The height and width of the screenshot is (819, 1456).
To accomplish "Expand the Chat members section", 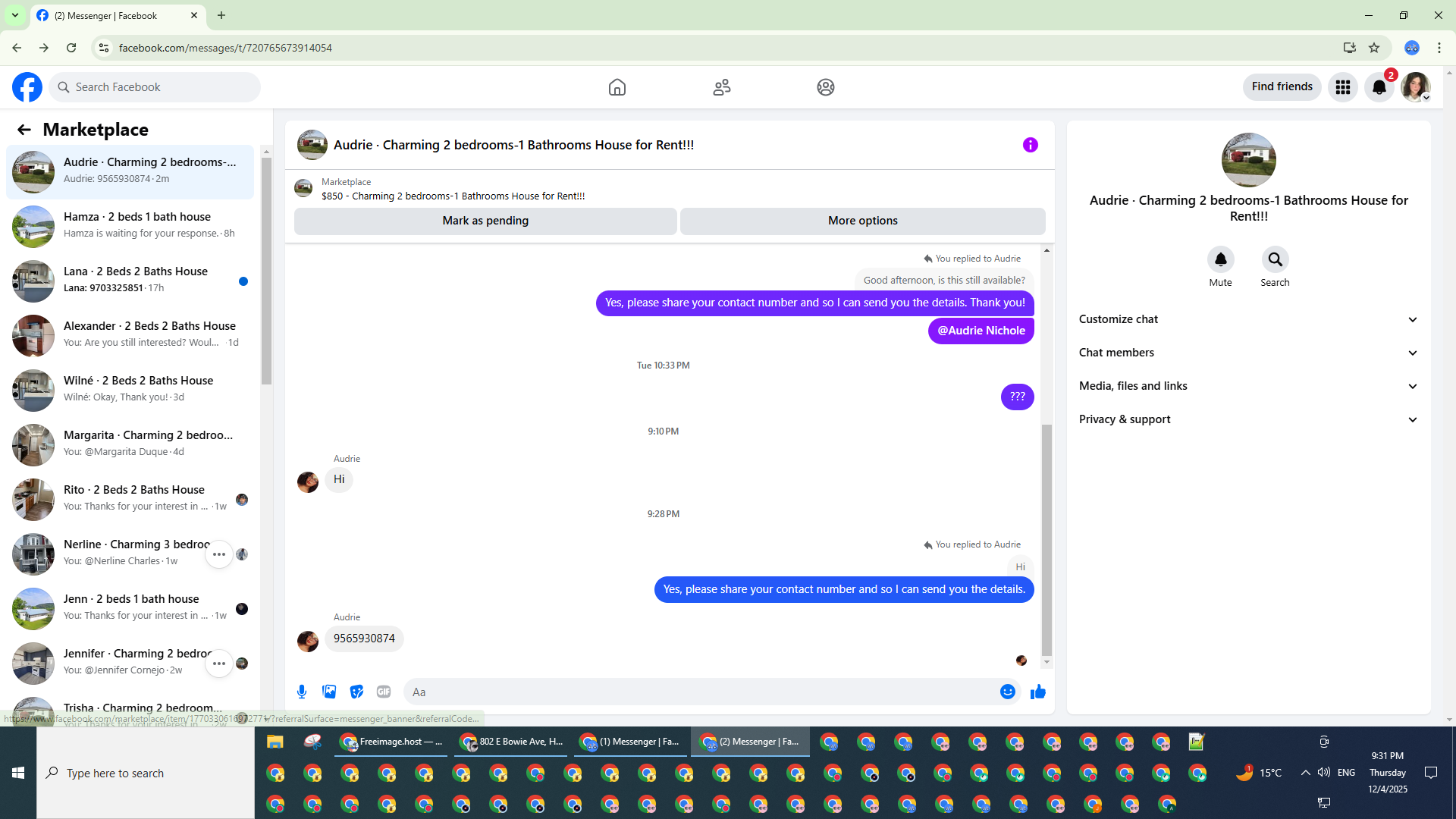I will pyautogui.click(x=1248, y=353).
